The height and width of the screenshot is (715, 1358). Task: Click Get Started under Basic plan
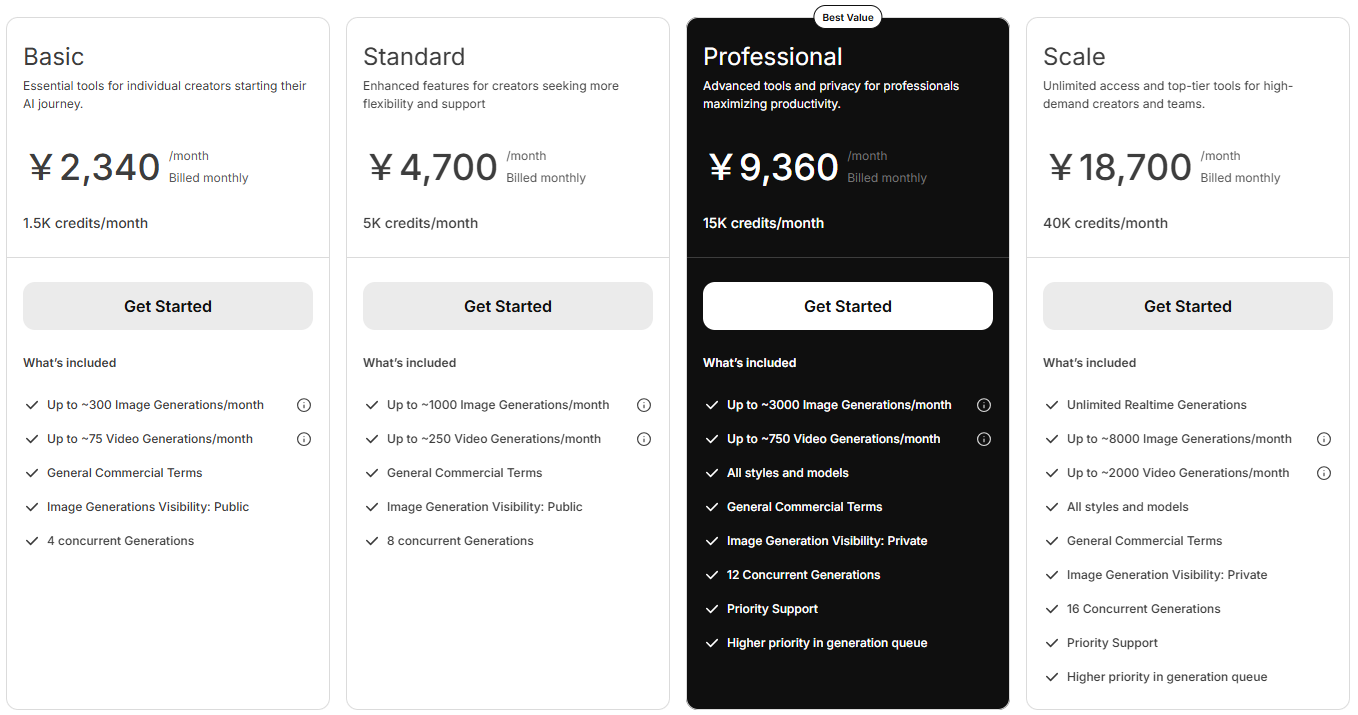pyautogui.click(x=168, y=306)
